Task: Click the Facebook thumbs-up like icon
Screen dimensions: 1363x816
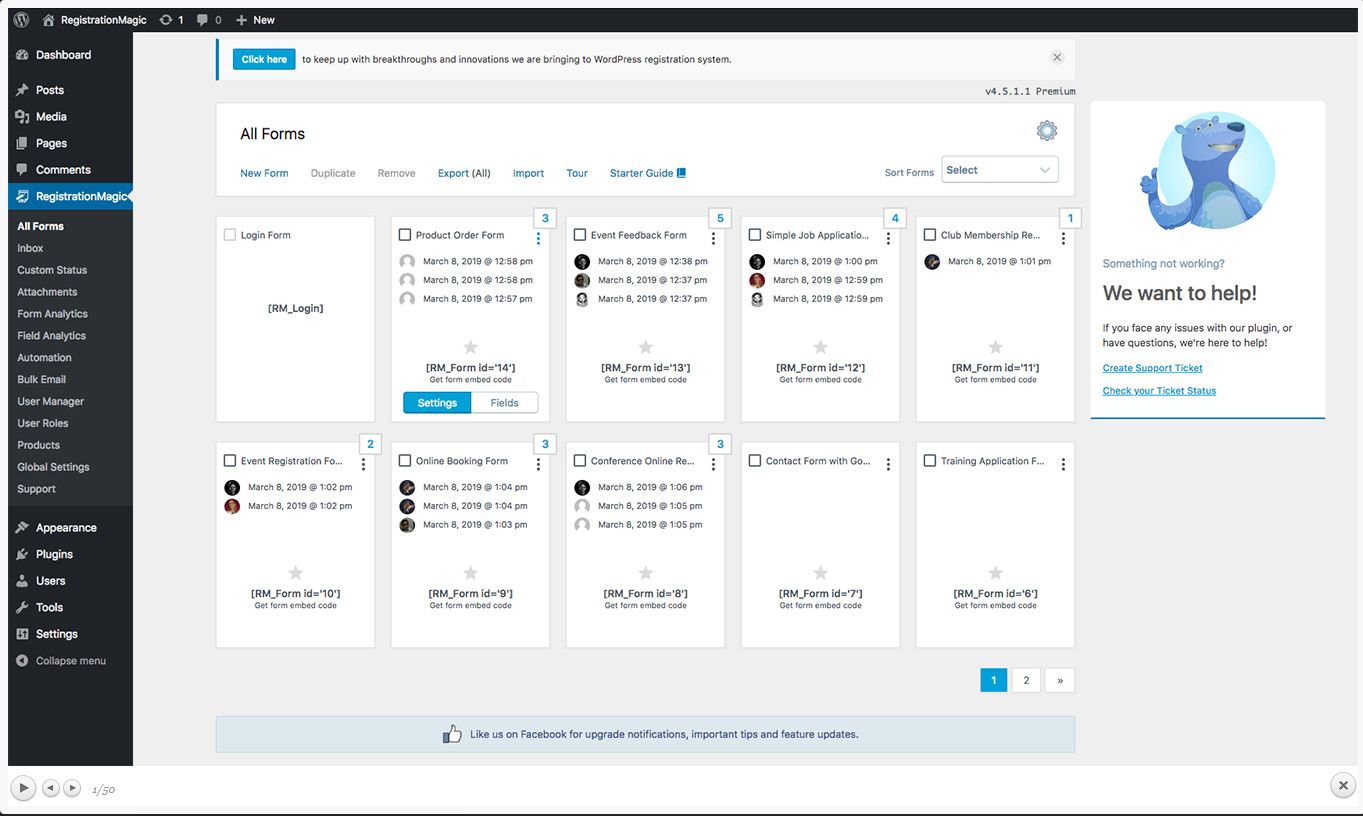Action: click(x=452, y=733)
